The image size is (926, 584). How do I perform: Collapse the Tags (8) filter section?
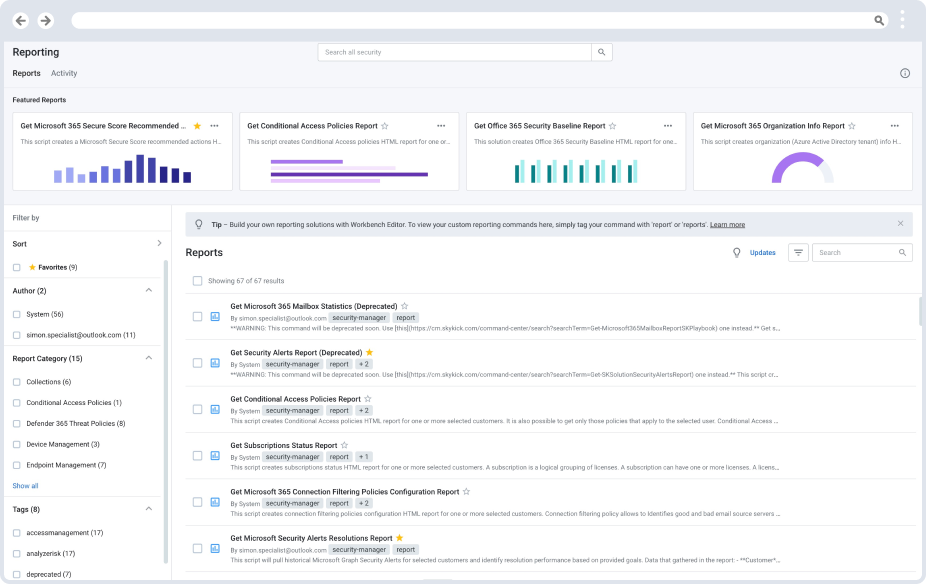149,508
